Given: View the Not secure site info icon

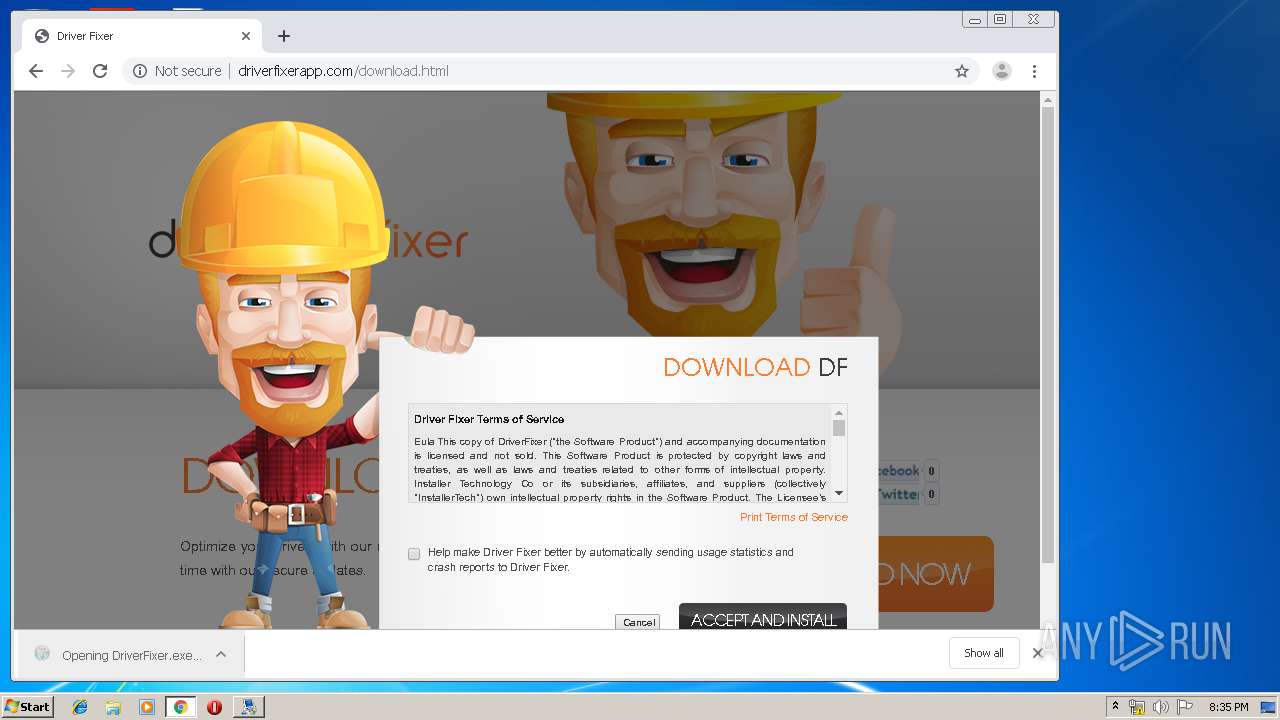Looking at the screenshot, I should click(x=140, y=71).
